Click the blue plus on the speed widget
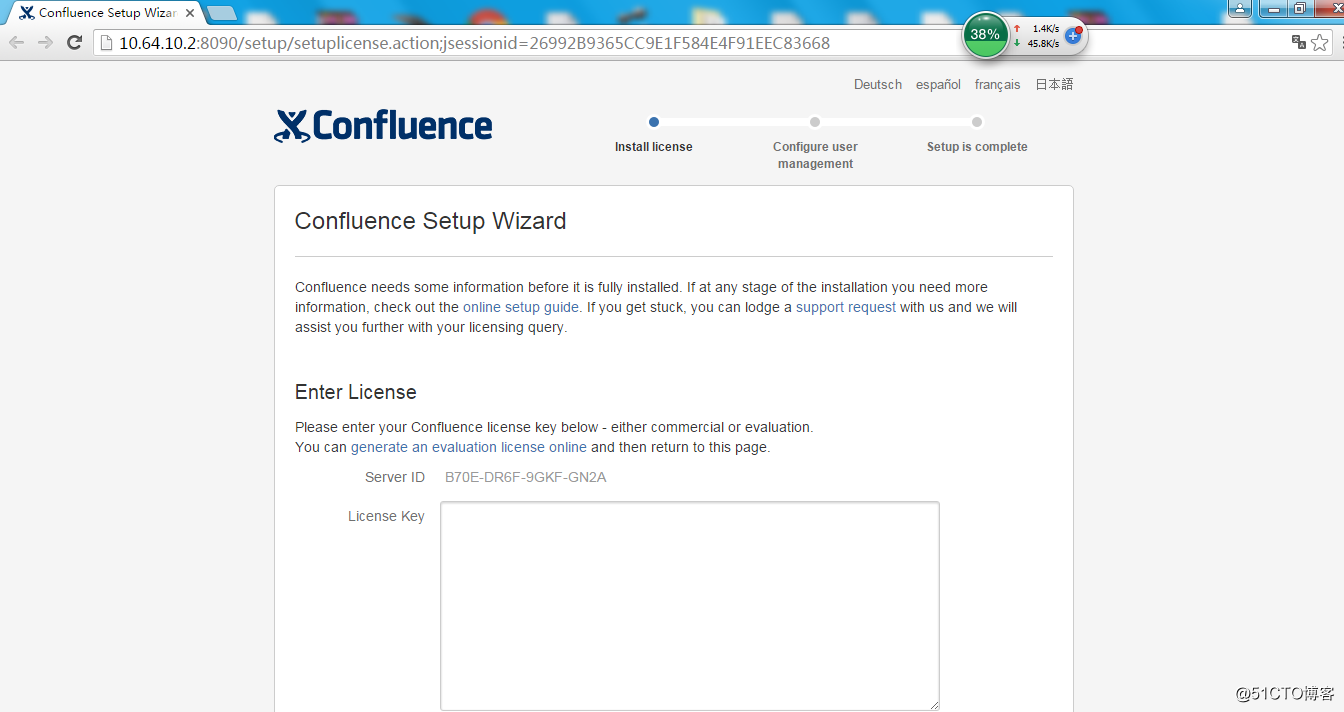Screen dimensions: 1344x712 (x=1073, y=35)
